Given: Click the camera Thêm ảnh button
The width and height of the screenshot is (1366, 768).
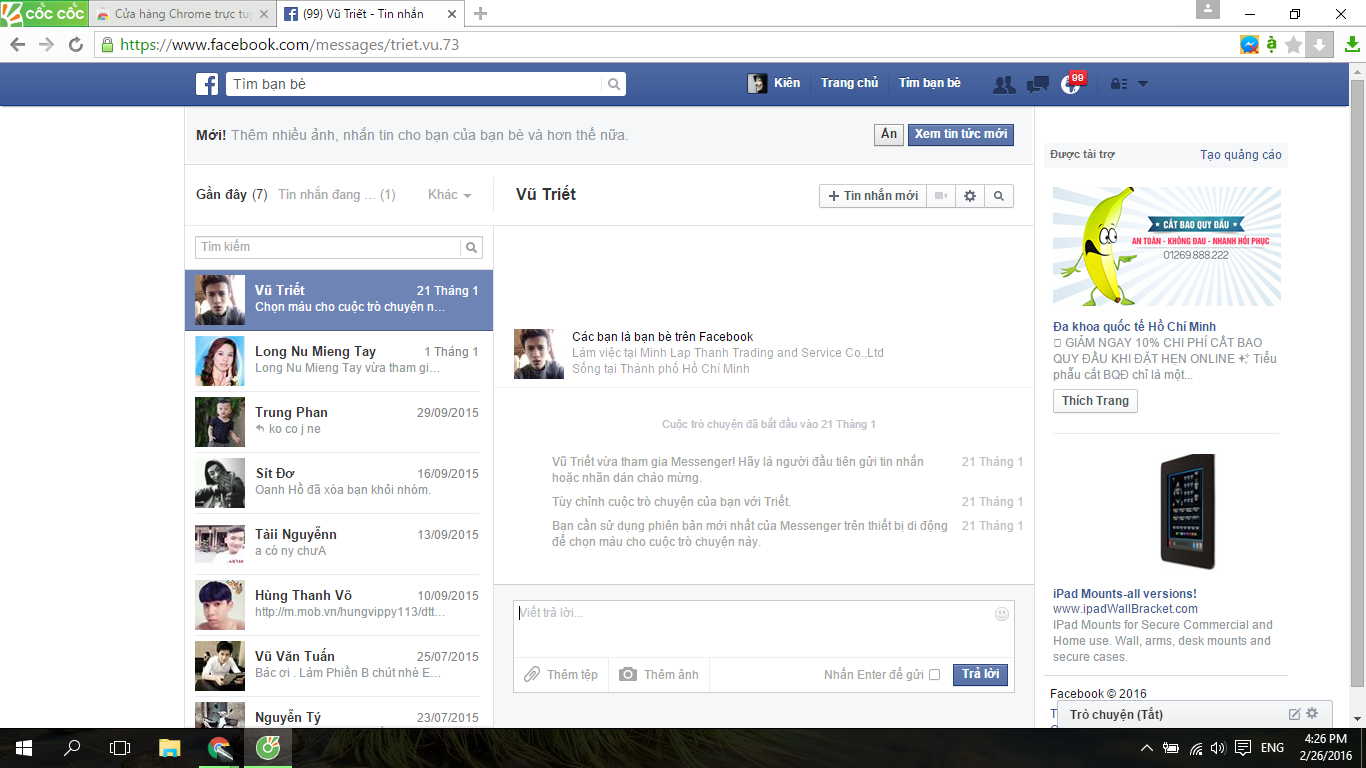Looking at the screenshot, I should (x=658, y=675).
